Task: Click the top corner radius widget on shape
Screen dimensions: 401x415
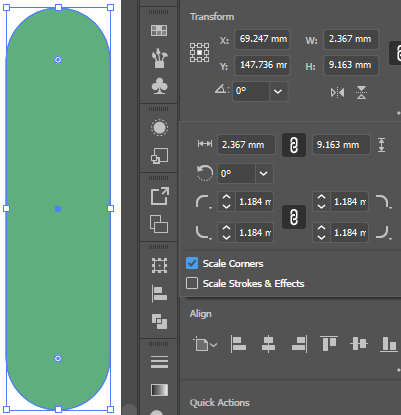Action: click(x=58, y=60)
